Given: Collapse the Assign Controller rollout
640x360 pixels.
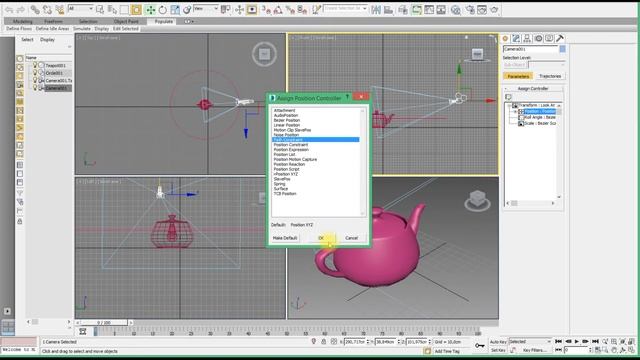Looking at the screenshot, I should [533, 89].
